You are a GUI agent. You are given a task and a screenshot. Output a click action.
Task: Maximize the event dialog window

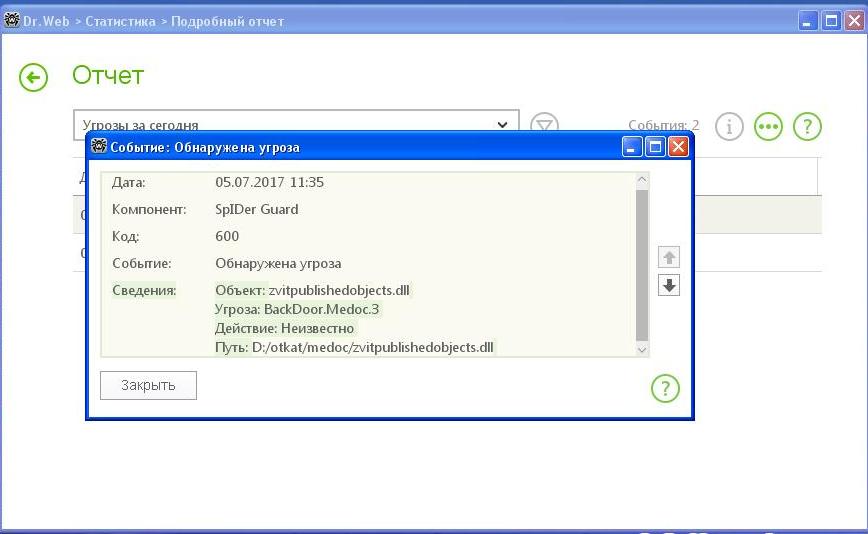(x=655, y=147)
